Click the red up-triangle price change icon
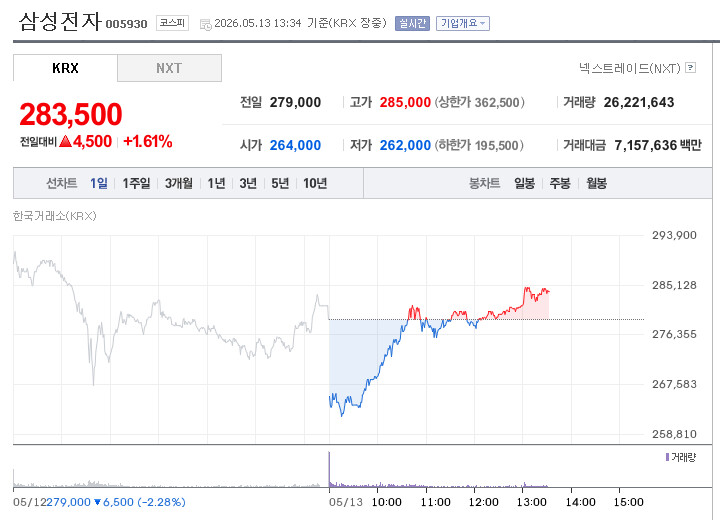 pos(66,141)
